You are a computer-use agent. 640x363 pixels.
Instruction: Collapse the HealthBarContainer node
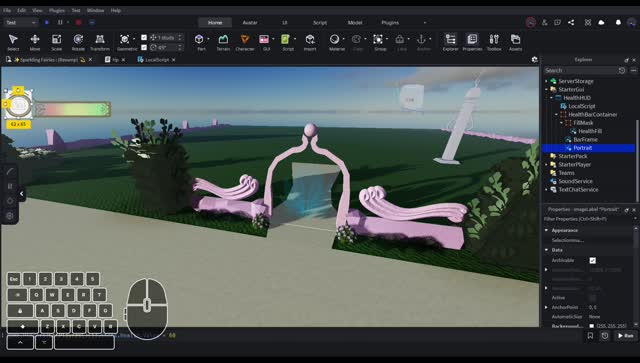point(556,114)
